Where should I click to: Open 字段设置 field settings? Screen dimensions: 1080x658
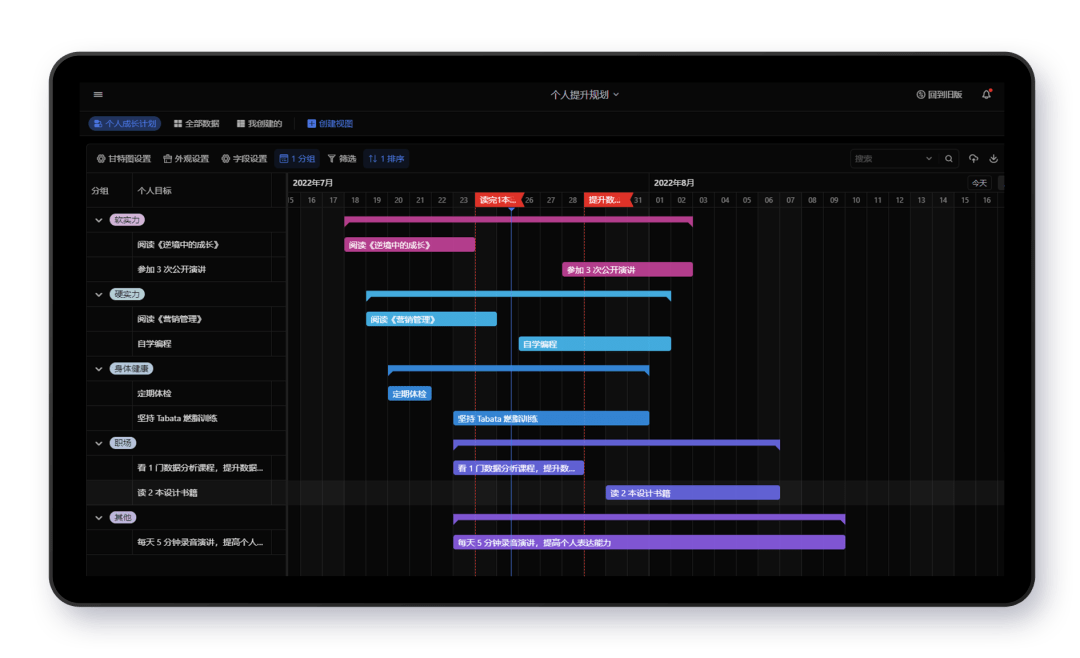pos(244,158)
